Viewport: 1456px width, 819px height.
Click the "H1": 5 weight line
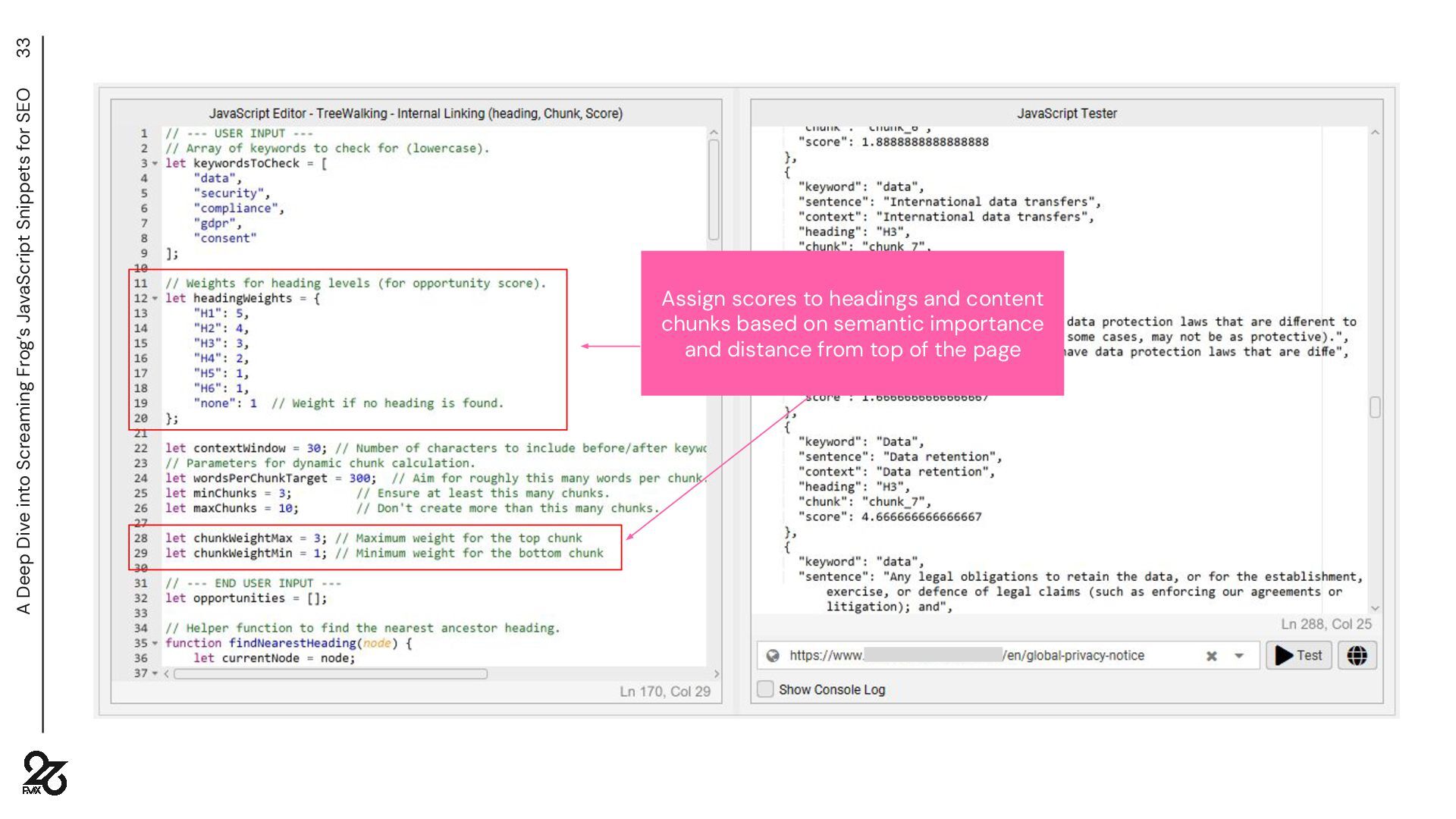tap(221, 313)
